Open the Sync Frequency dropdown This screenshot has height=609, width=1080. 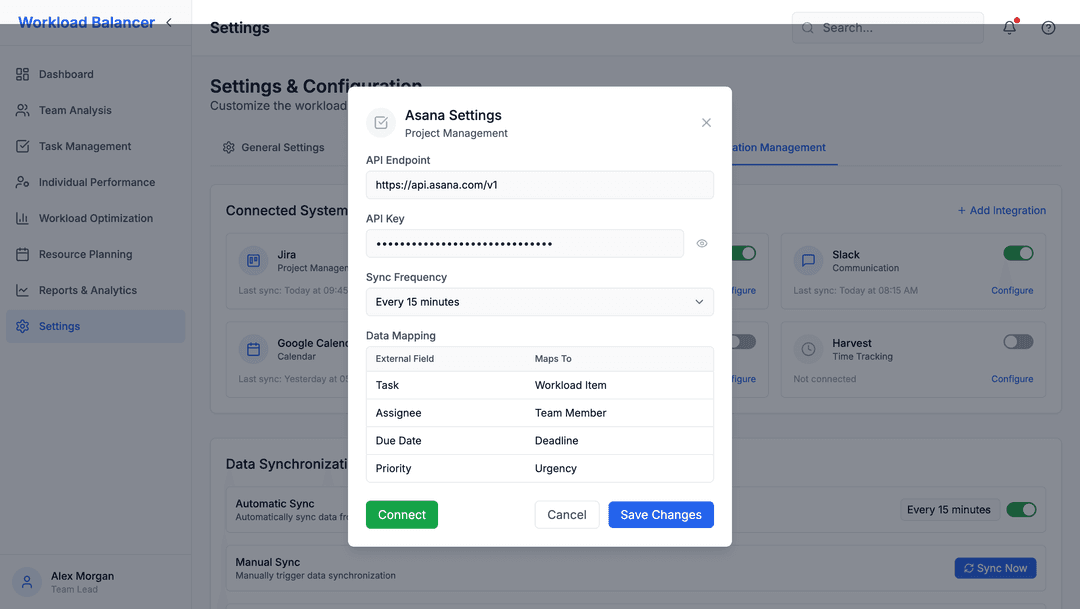click(x=539, y=301)
